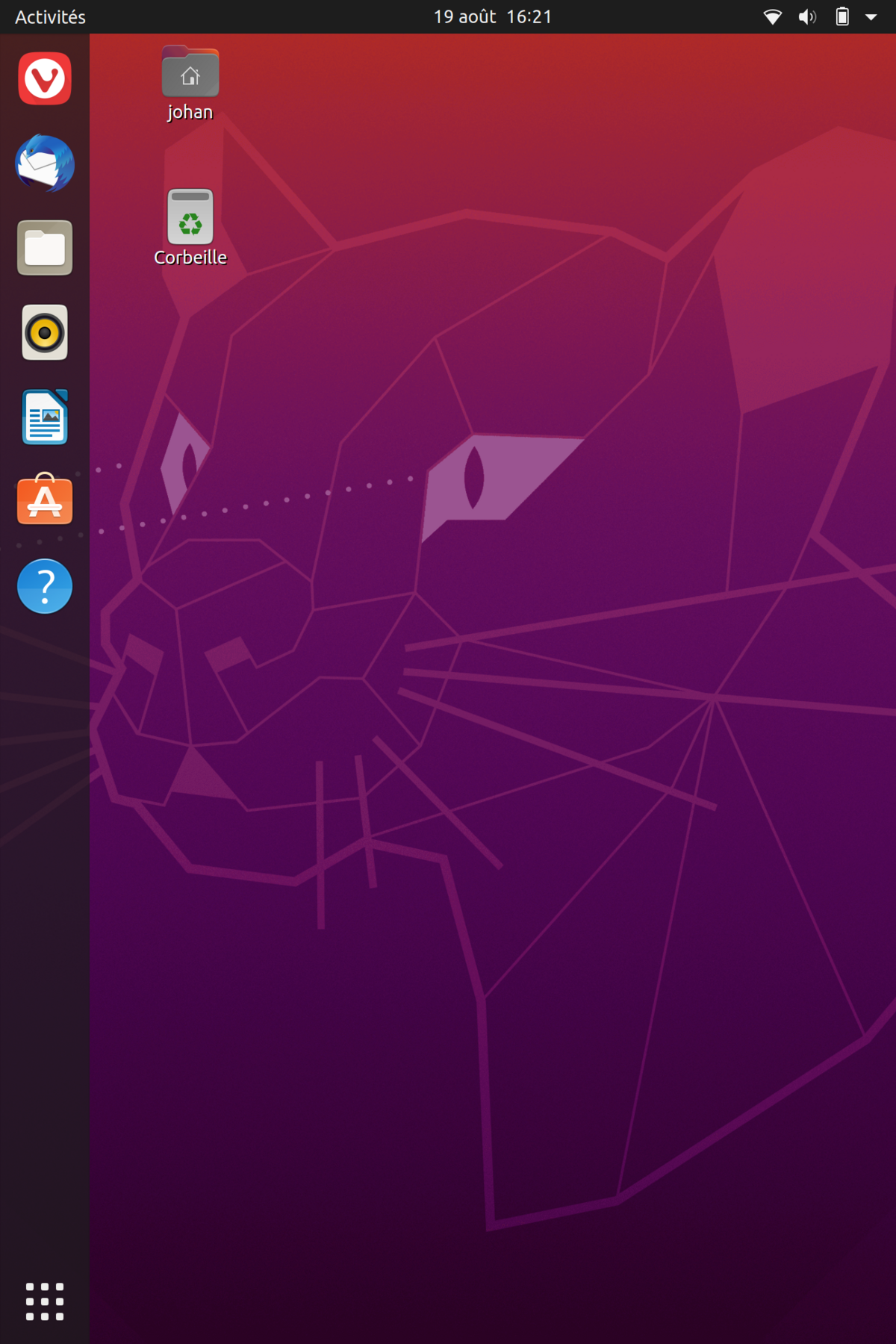Expand the system menu arrow
Screen dimensions: 896x1344
pyautogui.click(x=871, y=16)
